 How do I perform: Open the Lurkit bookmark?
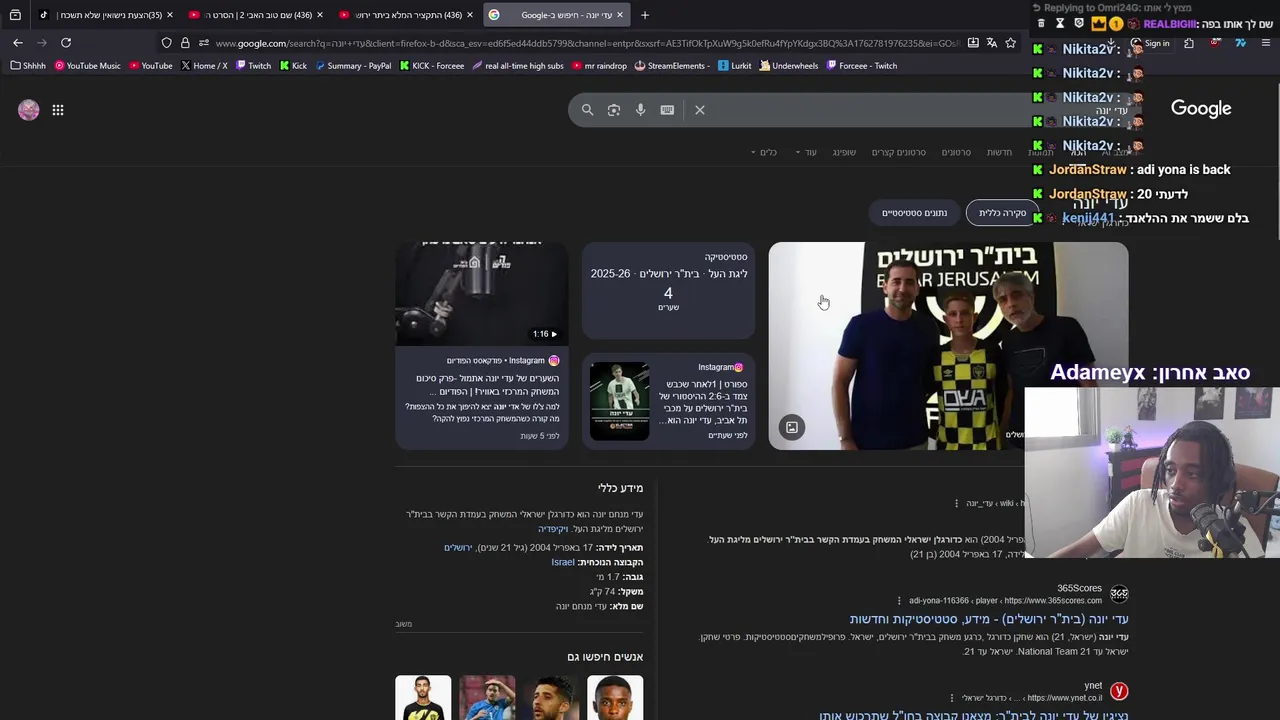coord(735,66)
